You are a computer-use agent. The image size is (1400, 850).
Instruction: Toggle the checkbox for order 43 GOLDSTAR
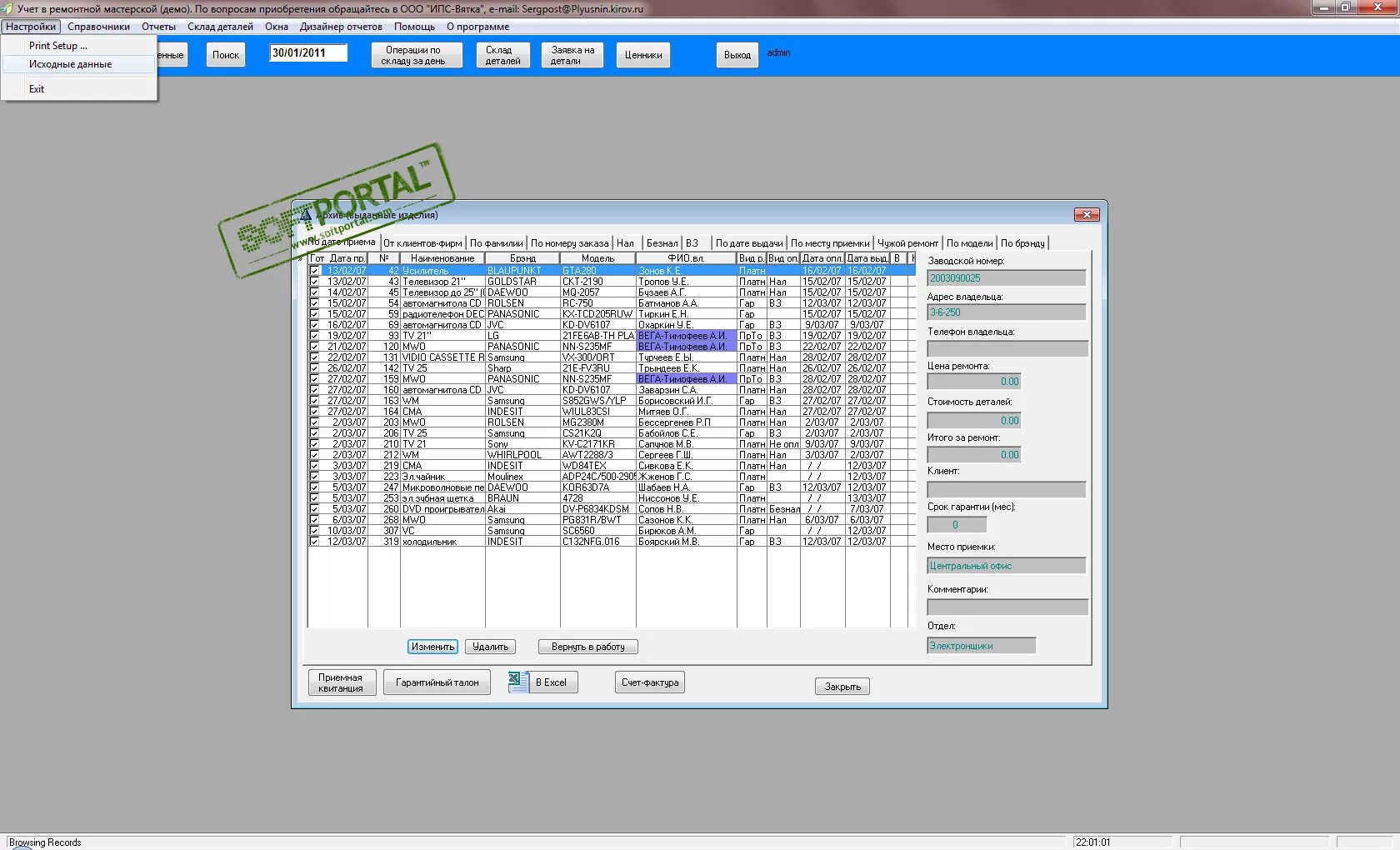[x=314, y=282]
